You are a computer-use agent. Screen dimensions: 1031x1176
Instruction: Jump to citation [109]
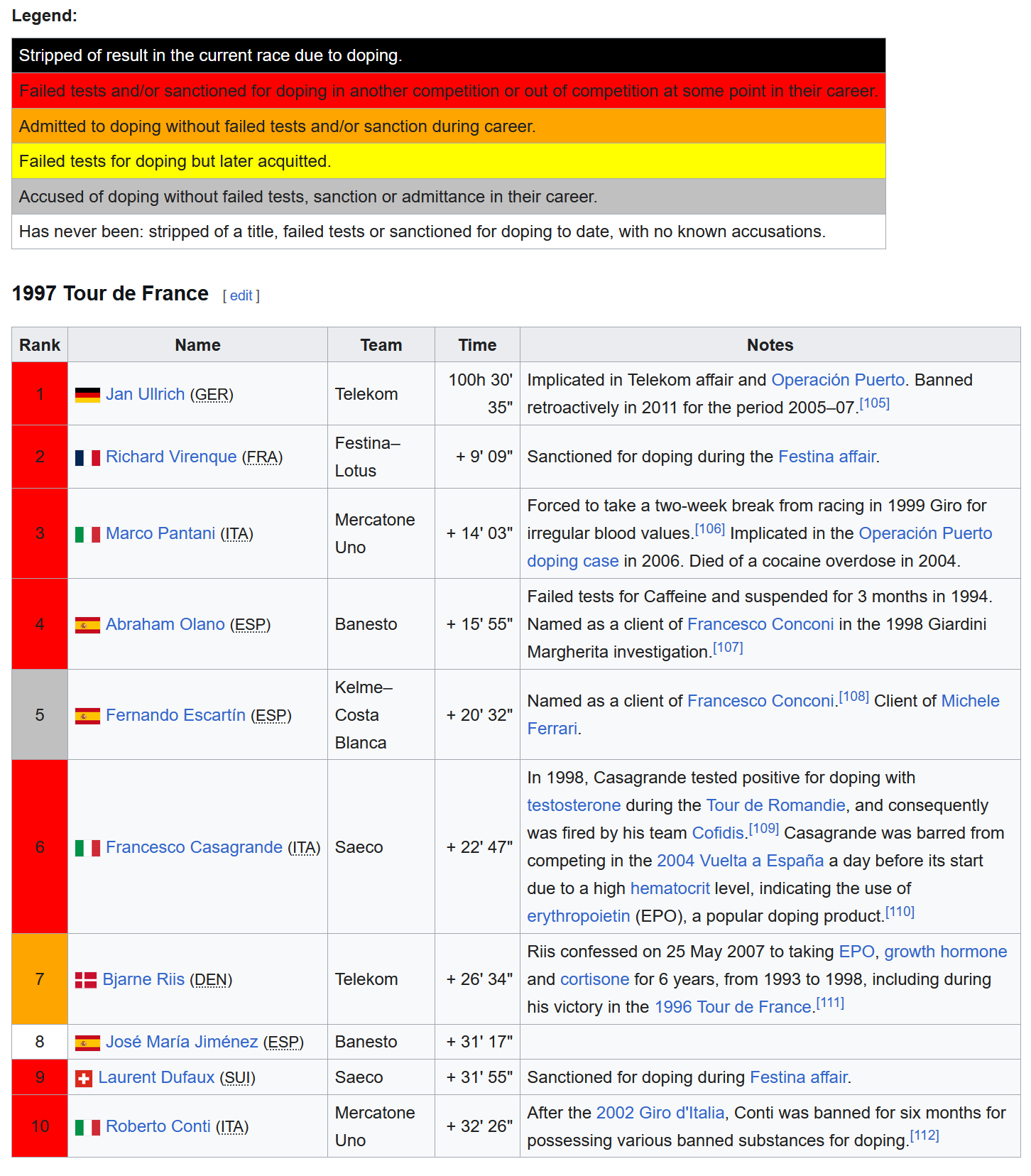764,829
